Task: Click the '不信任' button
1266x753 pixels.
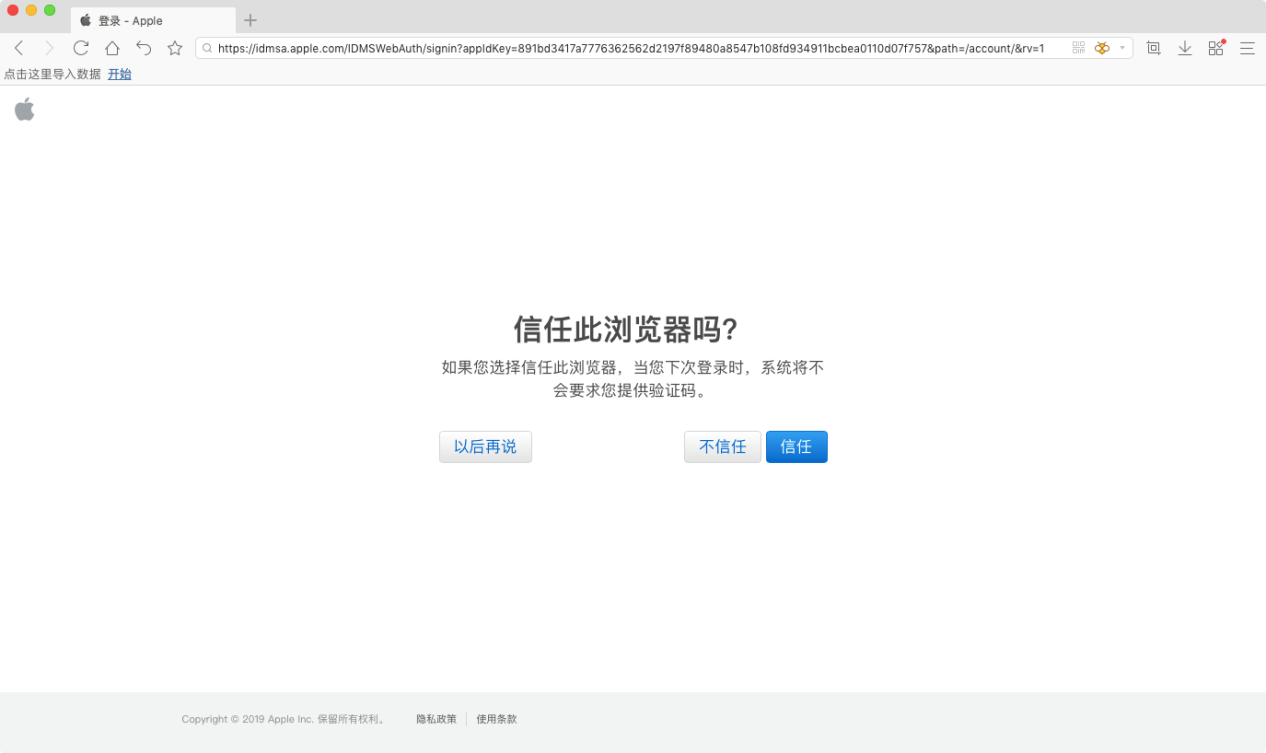Action: [x=722, y=447]
